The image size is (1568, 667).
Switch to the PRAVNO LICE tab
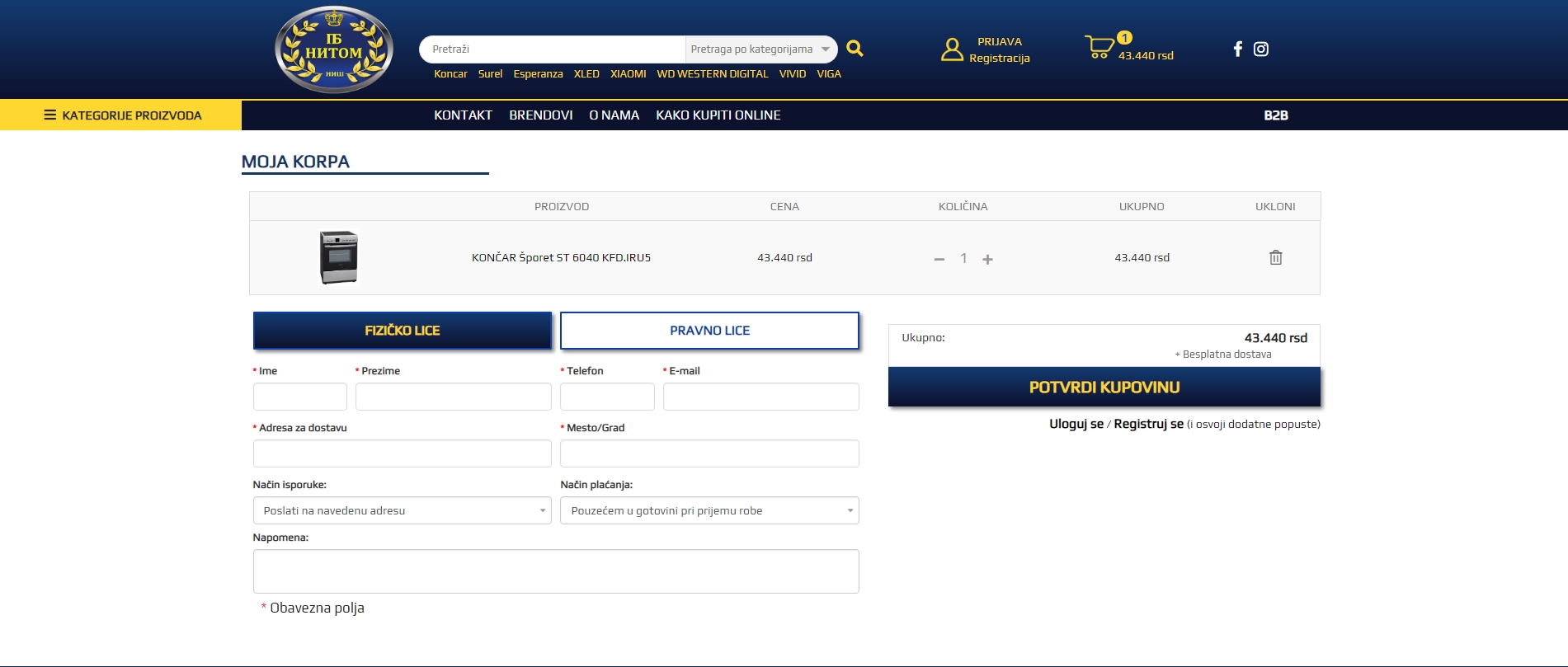pyautogui.click(x=709, y=331)
